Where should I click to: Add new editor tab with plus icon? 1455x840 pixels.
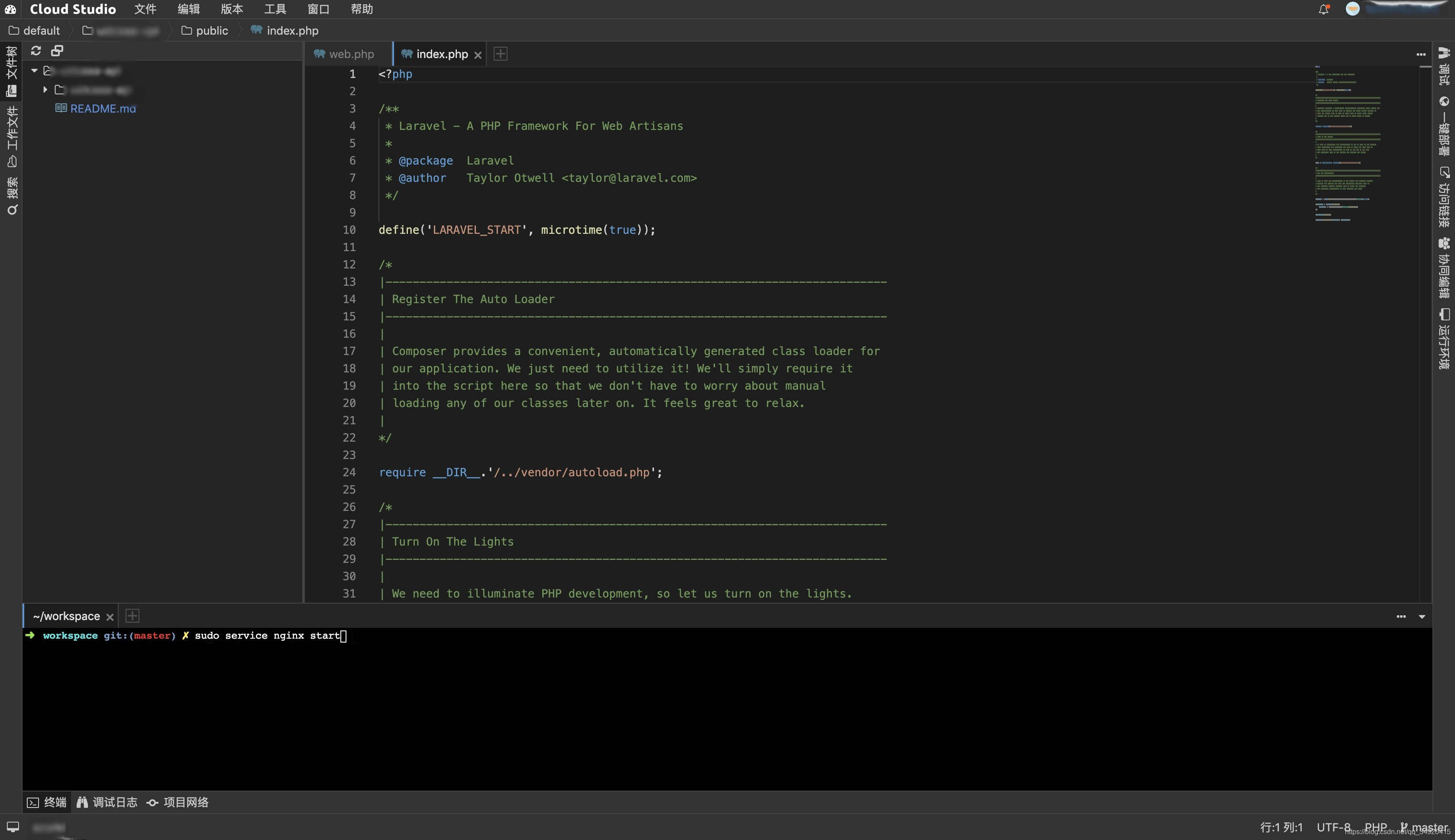click(500, 54)
